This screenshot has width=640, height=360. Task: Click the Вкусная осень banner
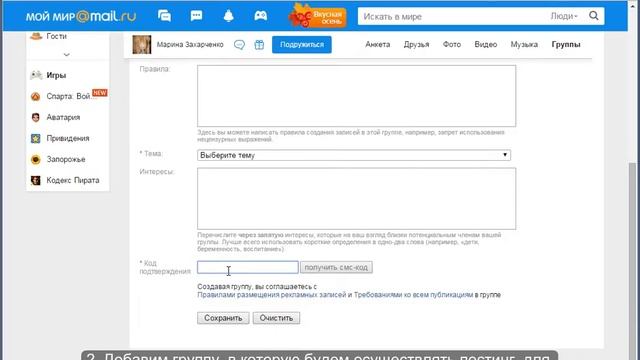tap(318, 16)
